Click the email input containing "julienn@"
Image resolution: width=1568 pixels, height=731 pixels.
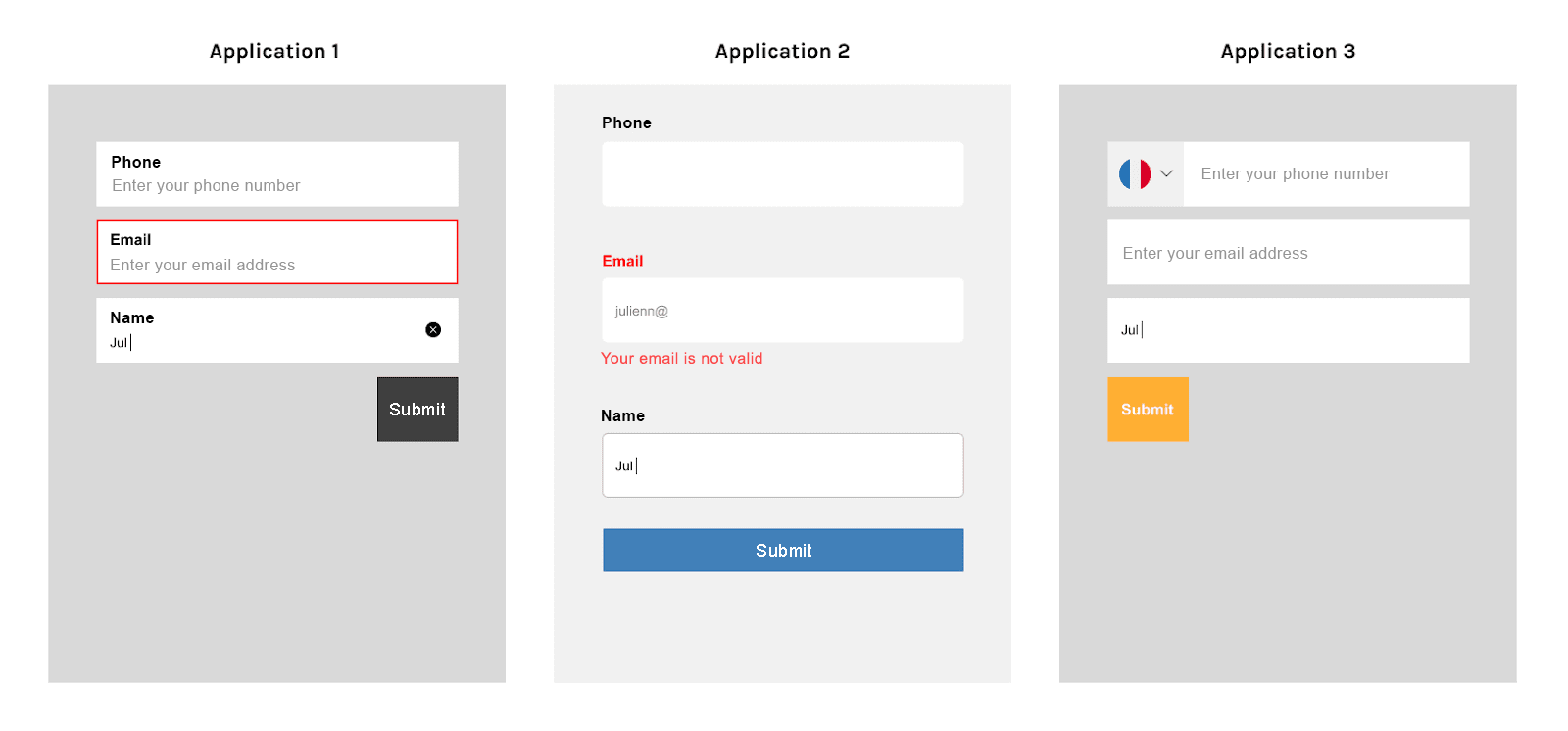click(x=783, y=311)
